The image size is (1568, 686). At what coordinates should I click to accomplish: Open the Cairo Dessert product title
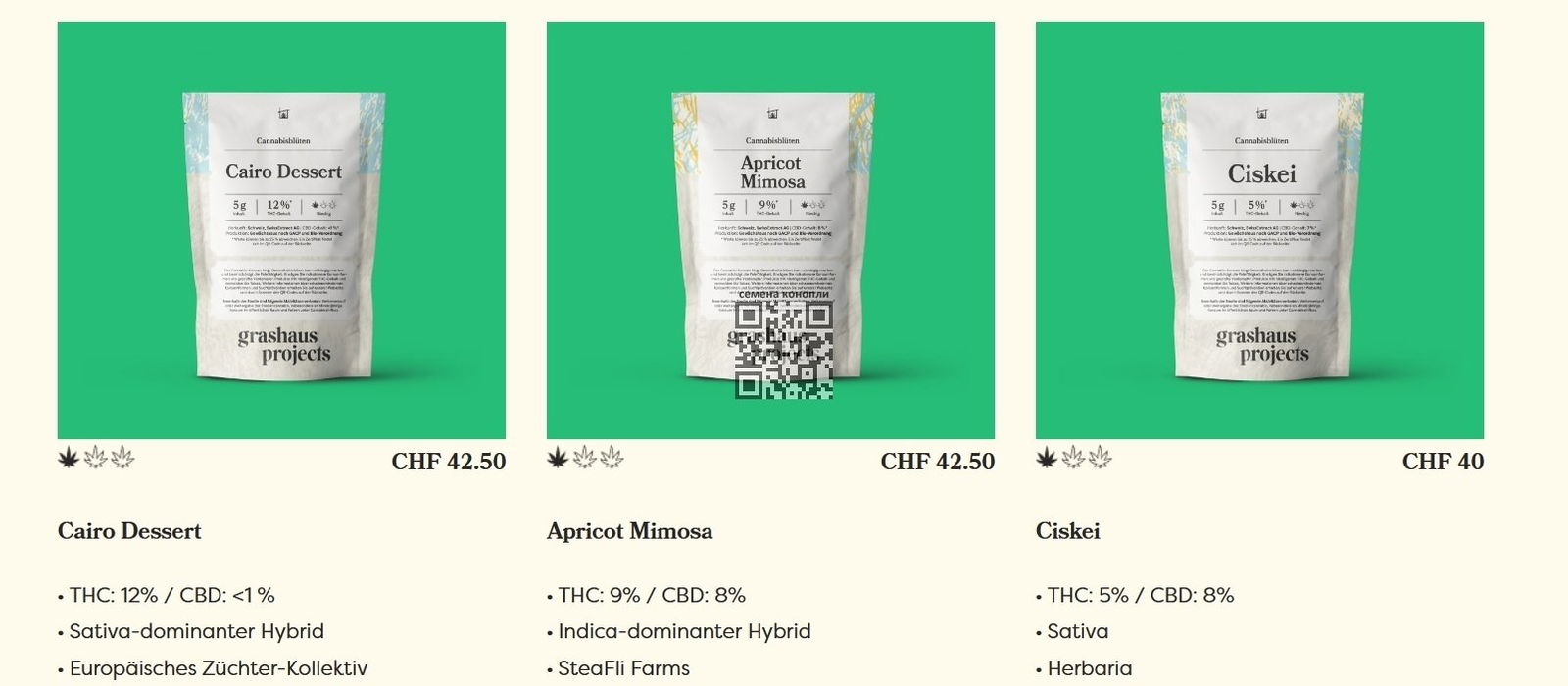[x=129, y=531]
